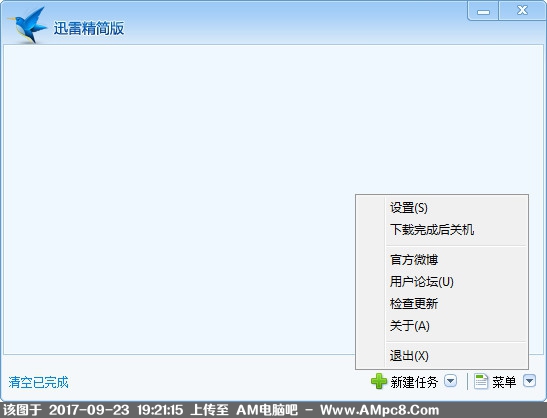This screenshot has height=418, width=547.
Task: Close the 迅雷精简版 window
Action: 522,11
